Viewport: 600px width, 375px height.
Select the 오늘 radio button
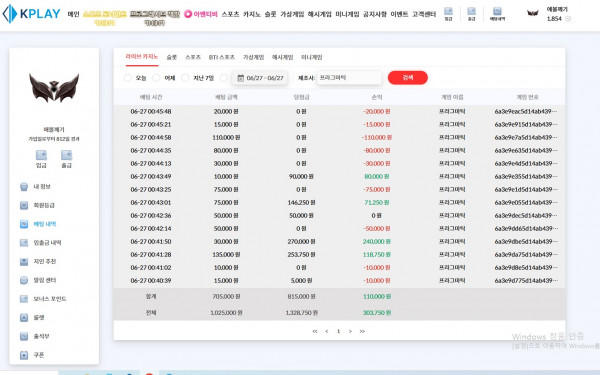[128, 78]
